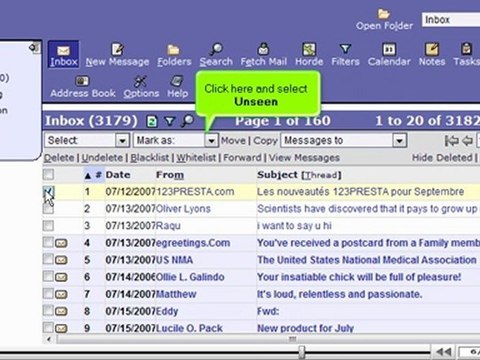Click the filter funnel icon beside the Inbox title
Image resolution: width=480 pixels, height=360 pixels.
coord(170,121)
